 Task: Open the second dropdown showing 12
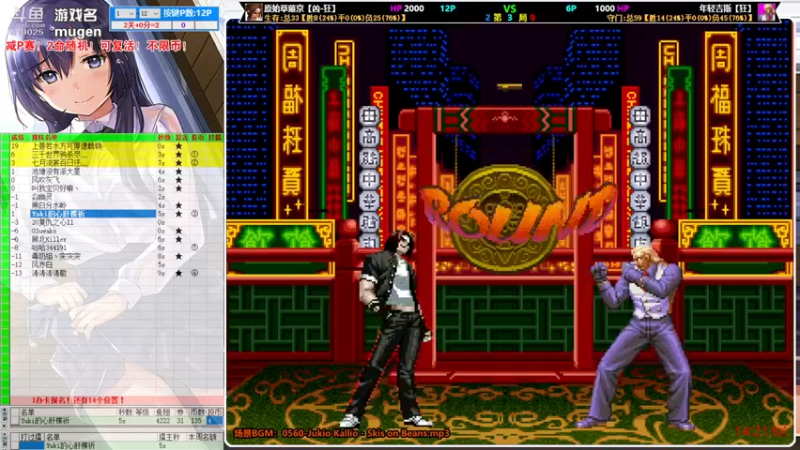pos(149,13)
